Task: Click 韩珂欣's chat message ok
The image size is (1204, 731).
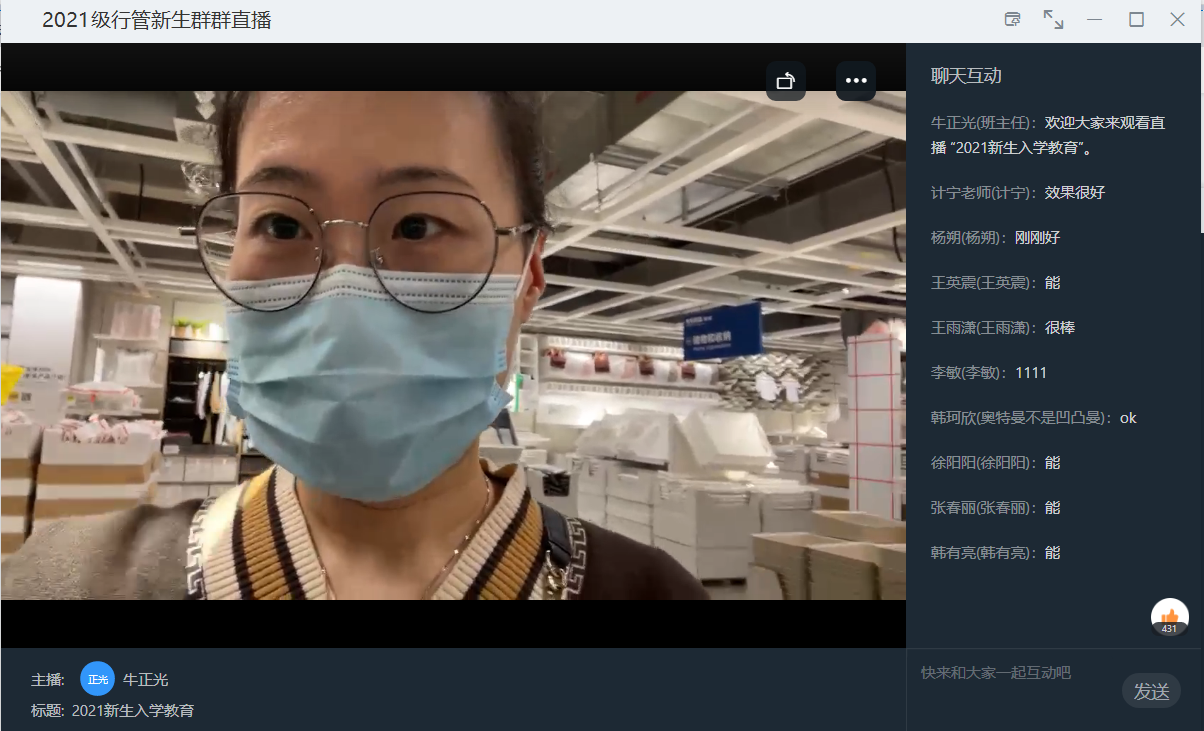Action: [x=1127, y=418]
